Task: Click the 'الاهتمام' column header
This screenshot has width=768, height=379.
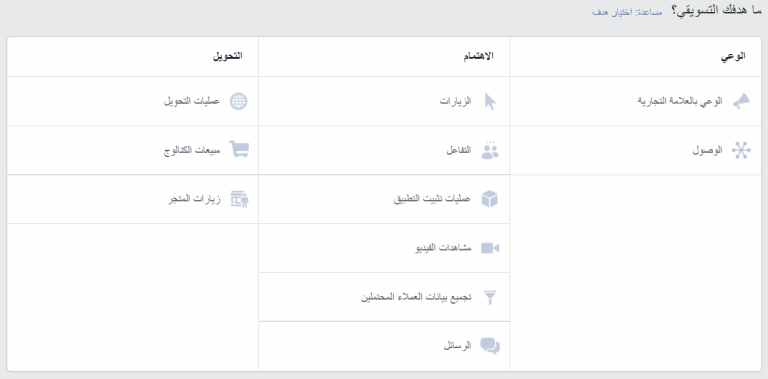Action: tap(479, 56)
